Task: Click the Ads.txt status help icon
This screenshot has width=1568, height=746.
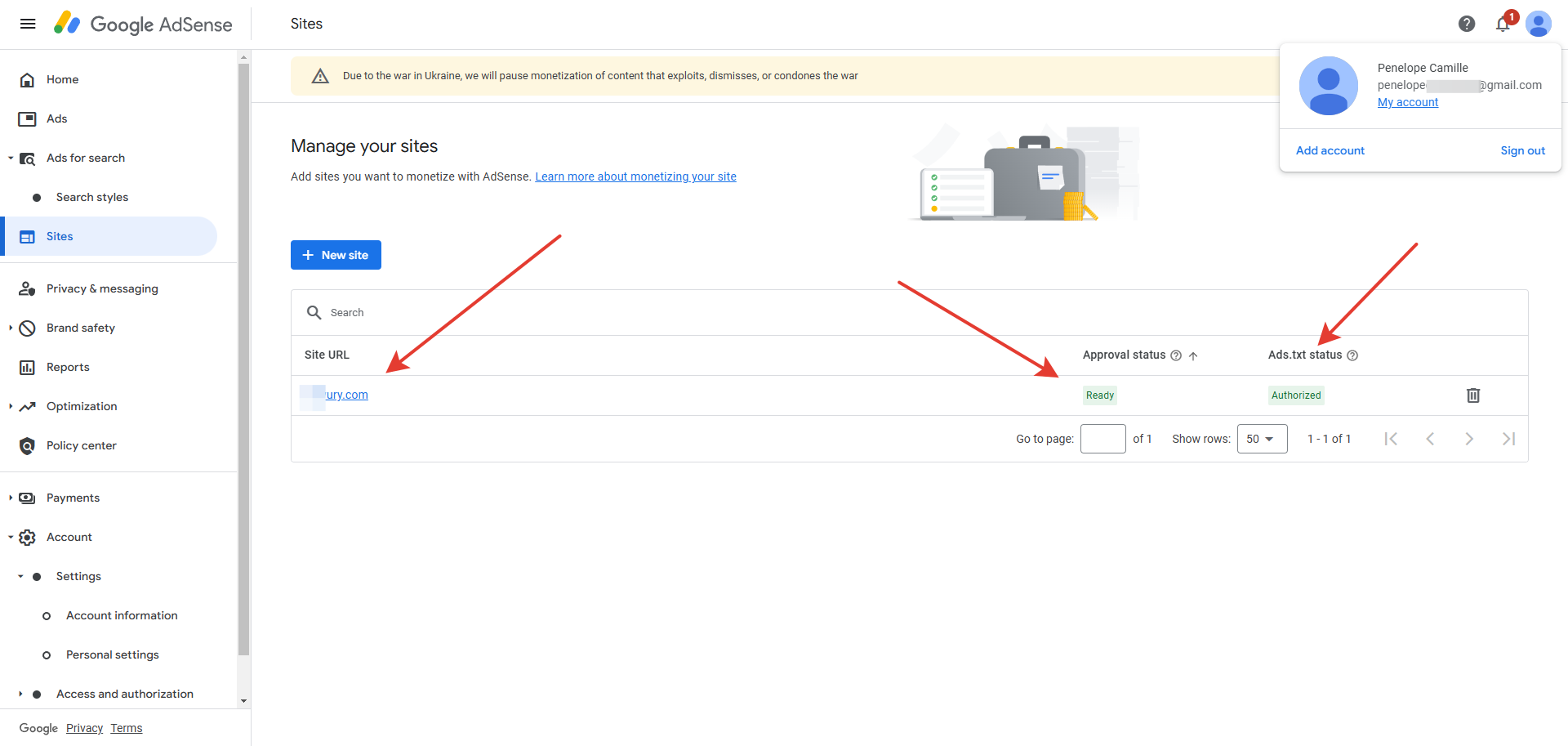Action: click(x=1352, y=355)
